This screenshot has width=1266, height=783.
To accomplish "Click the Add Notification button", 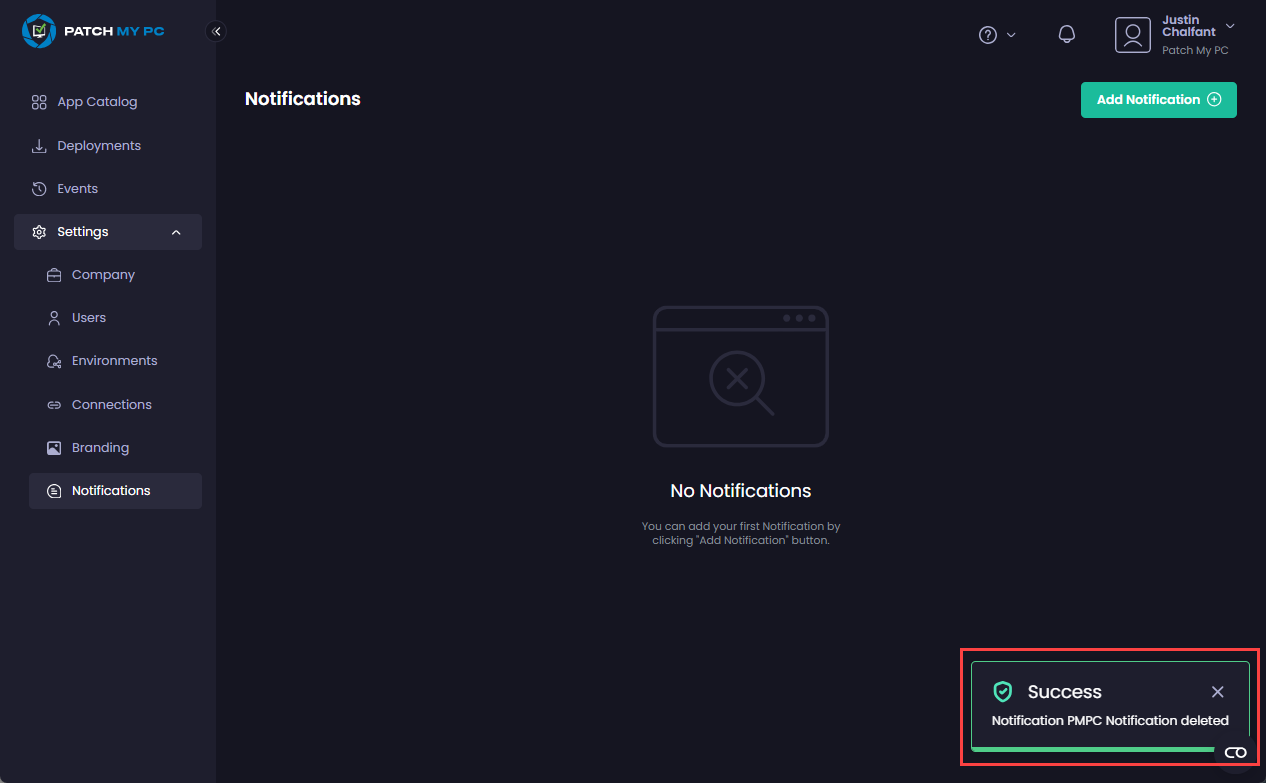I will tap(1158, 100).
